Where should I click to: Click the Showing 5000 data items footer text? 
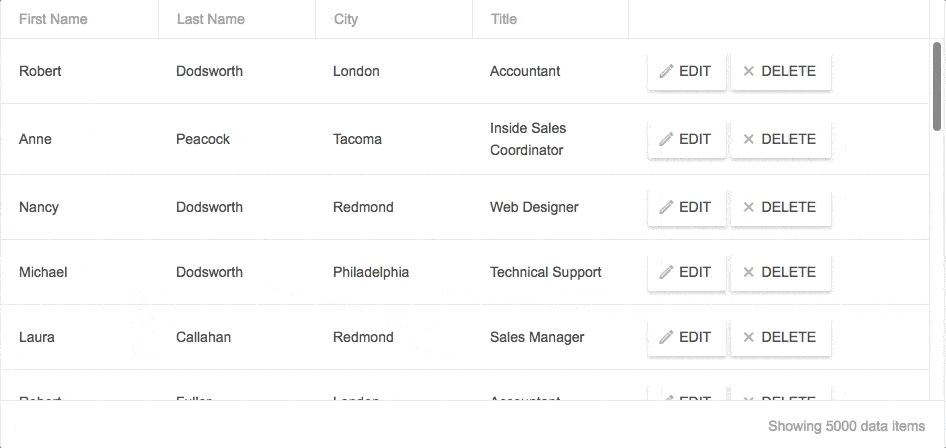click(846, 426)
